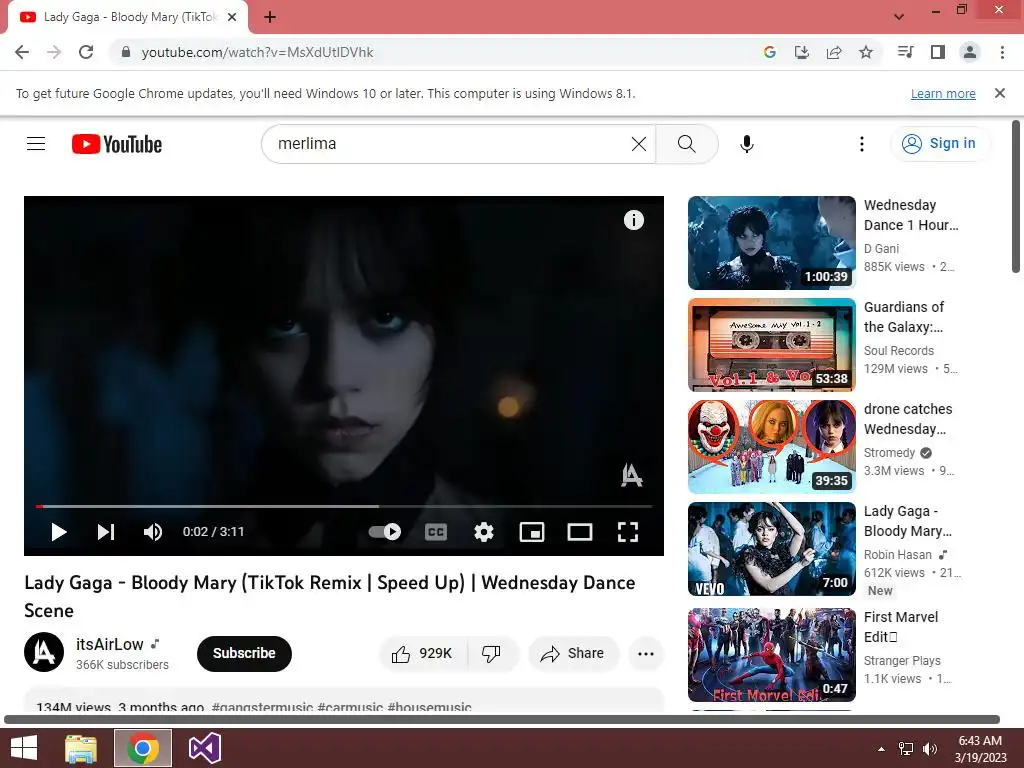Mute the video volume

(x=153, y=532)
